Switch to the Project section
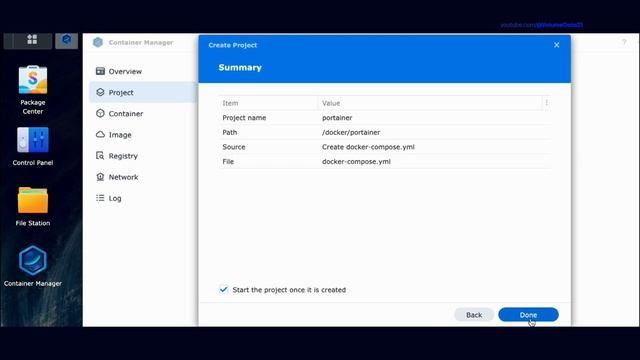Screen dimensions: 640x360 click(143, 92)
